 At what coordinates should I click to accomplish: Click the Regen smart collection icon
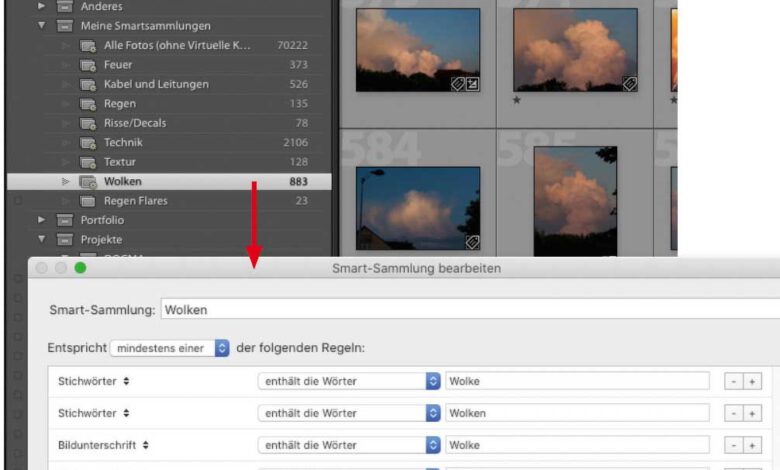(88, 104)
